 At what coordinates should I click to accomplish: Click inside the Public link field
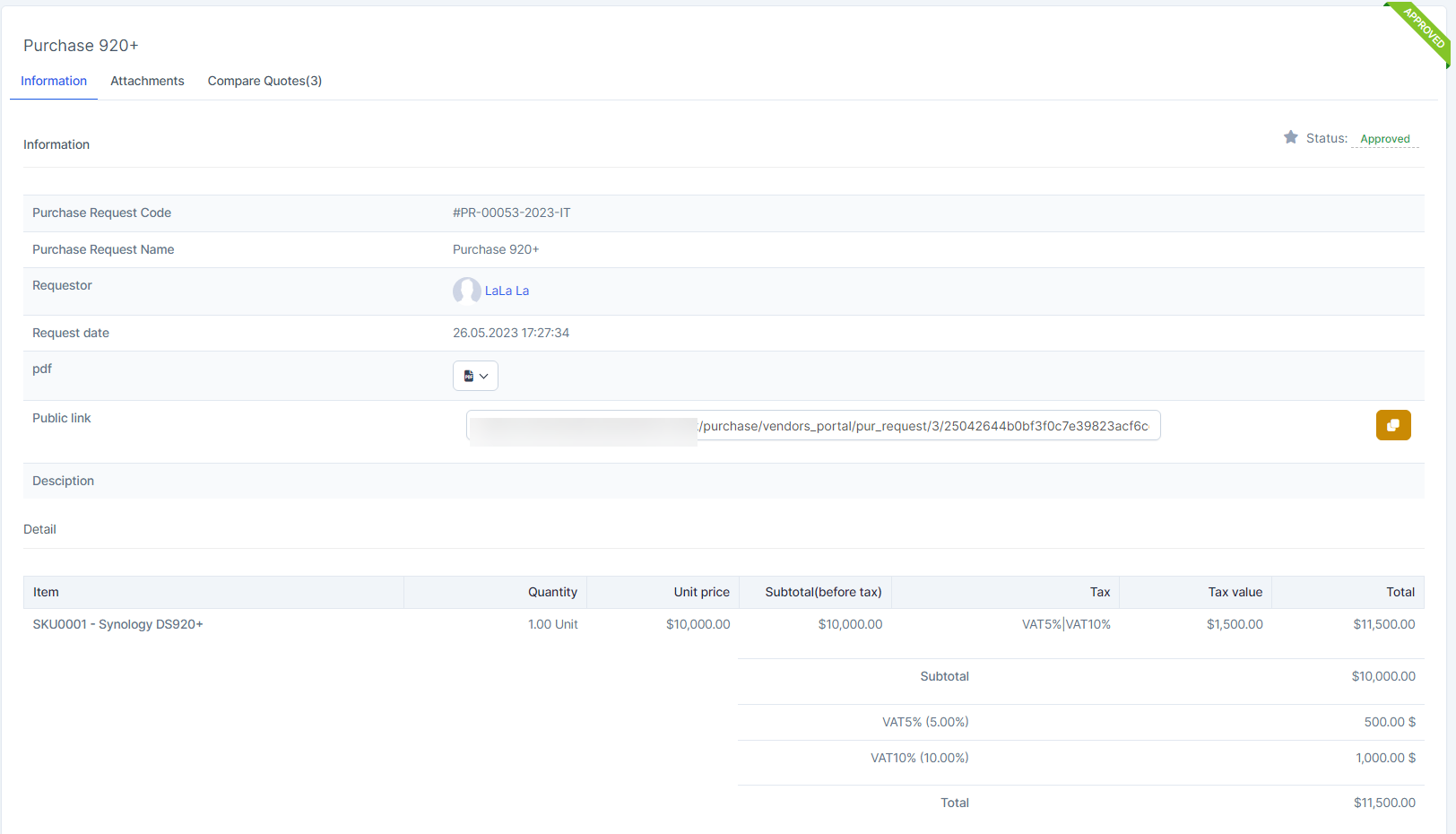pos(923,426)
